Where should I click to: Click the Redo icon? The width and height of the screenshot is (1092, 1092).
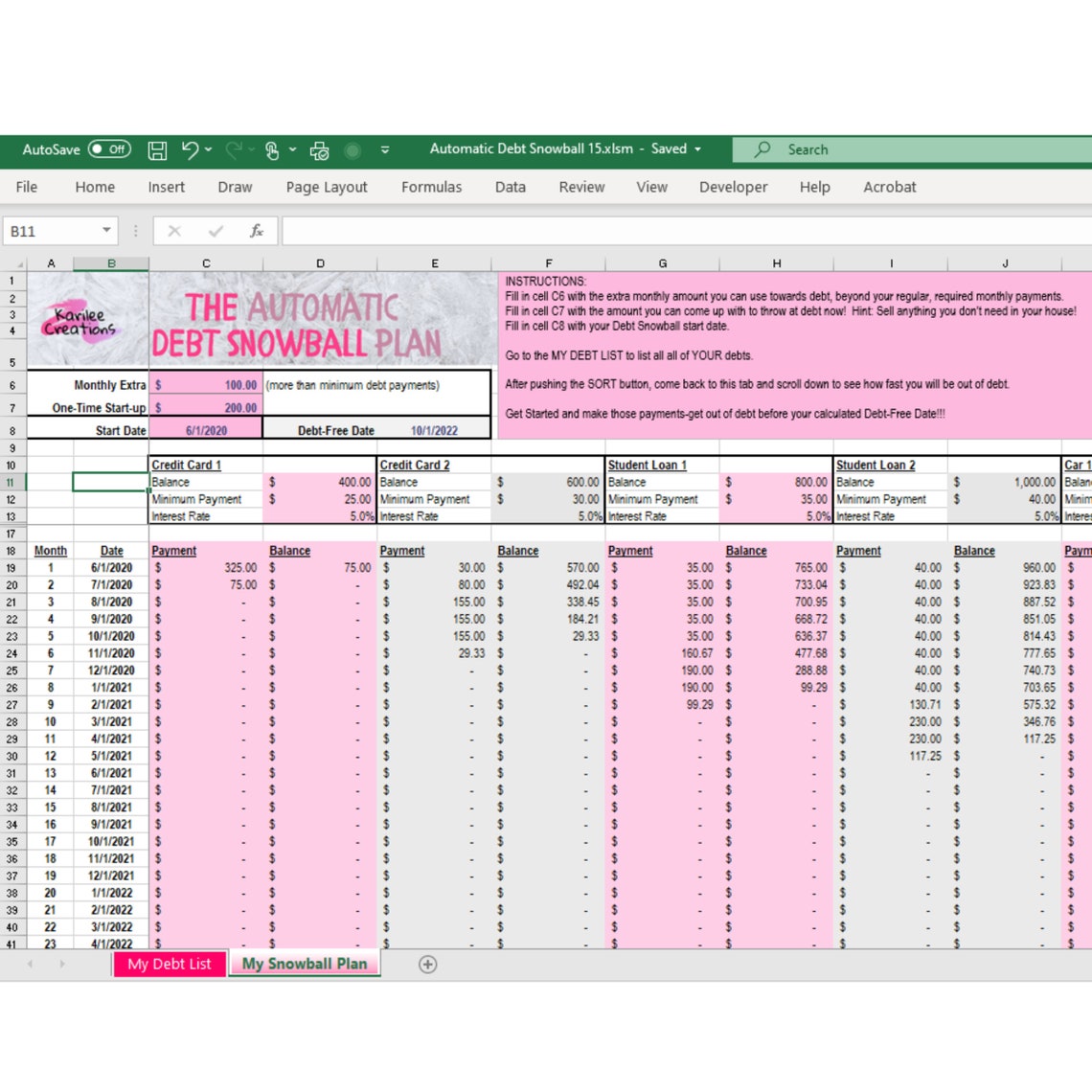(236, 149)
